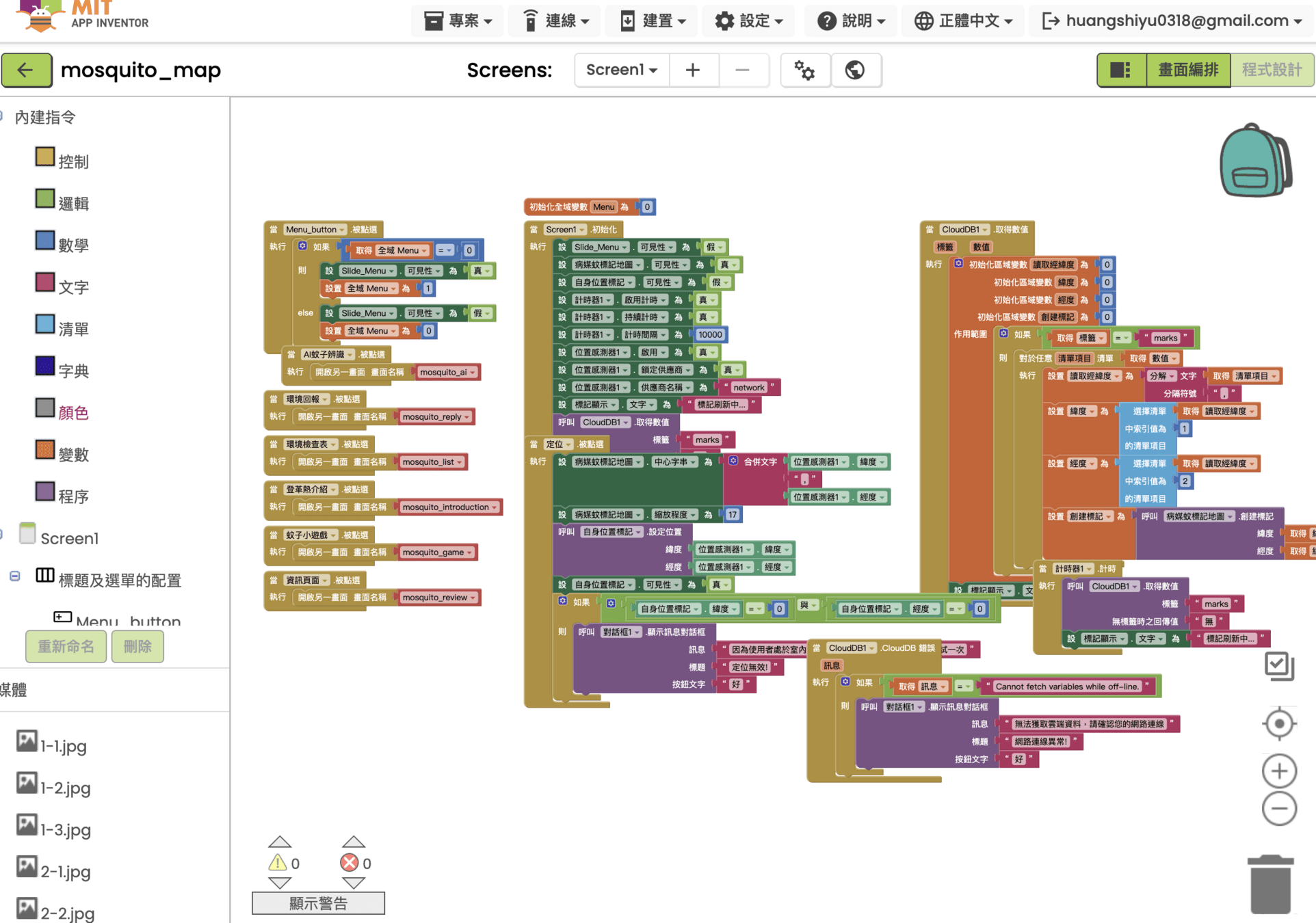
Task: Click the back arrow green button
Action: [26, 70]
